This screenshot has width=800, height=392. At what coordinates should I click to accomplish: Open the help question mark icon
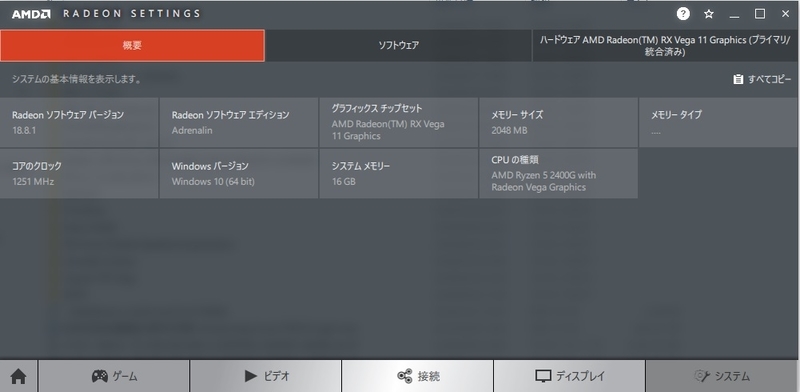pos(683,14)
